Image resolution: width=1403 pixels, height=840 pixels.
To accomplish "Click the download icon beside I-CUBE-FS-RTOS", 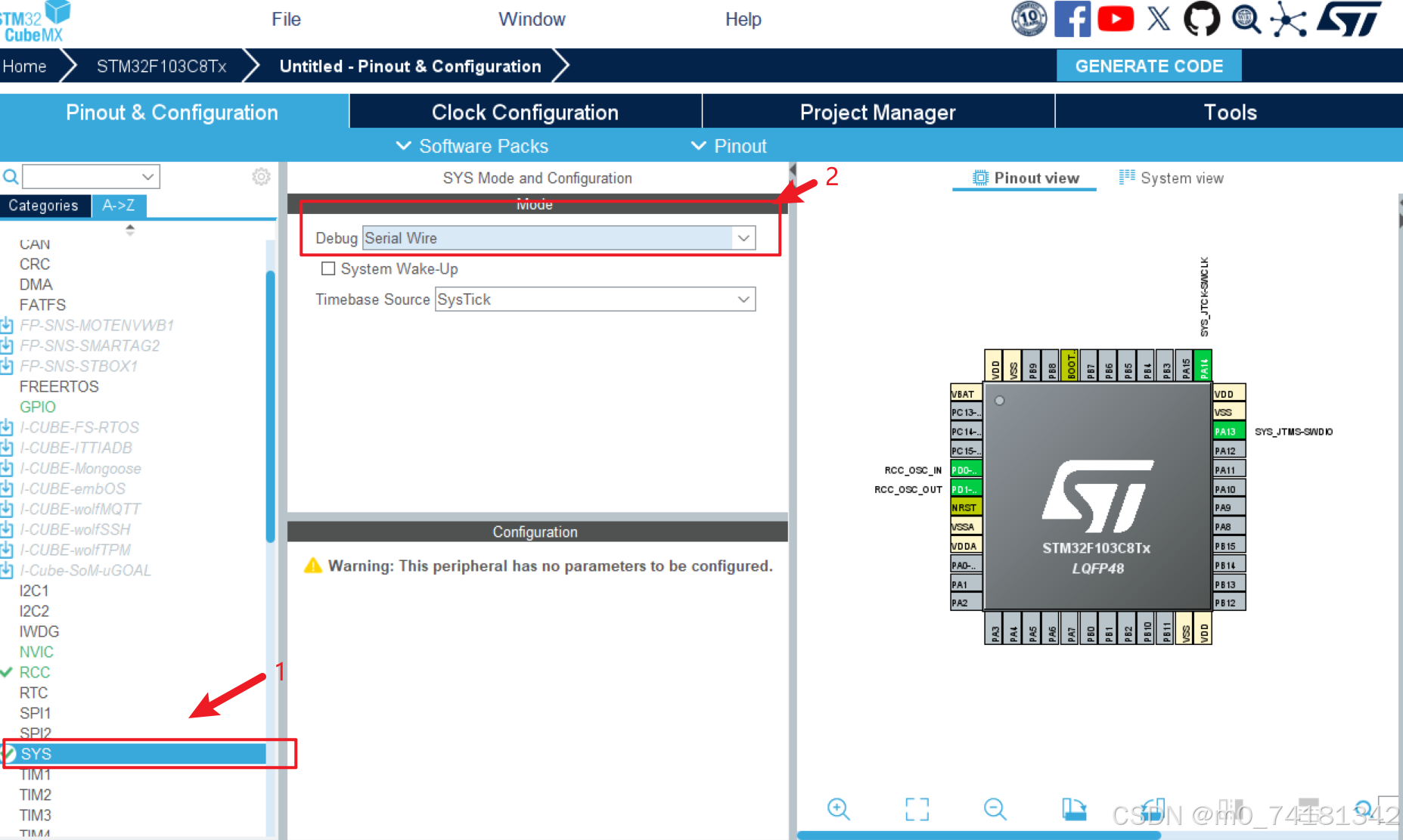I will [7, 428].
